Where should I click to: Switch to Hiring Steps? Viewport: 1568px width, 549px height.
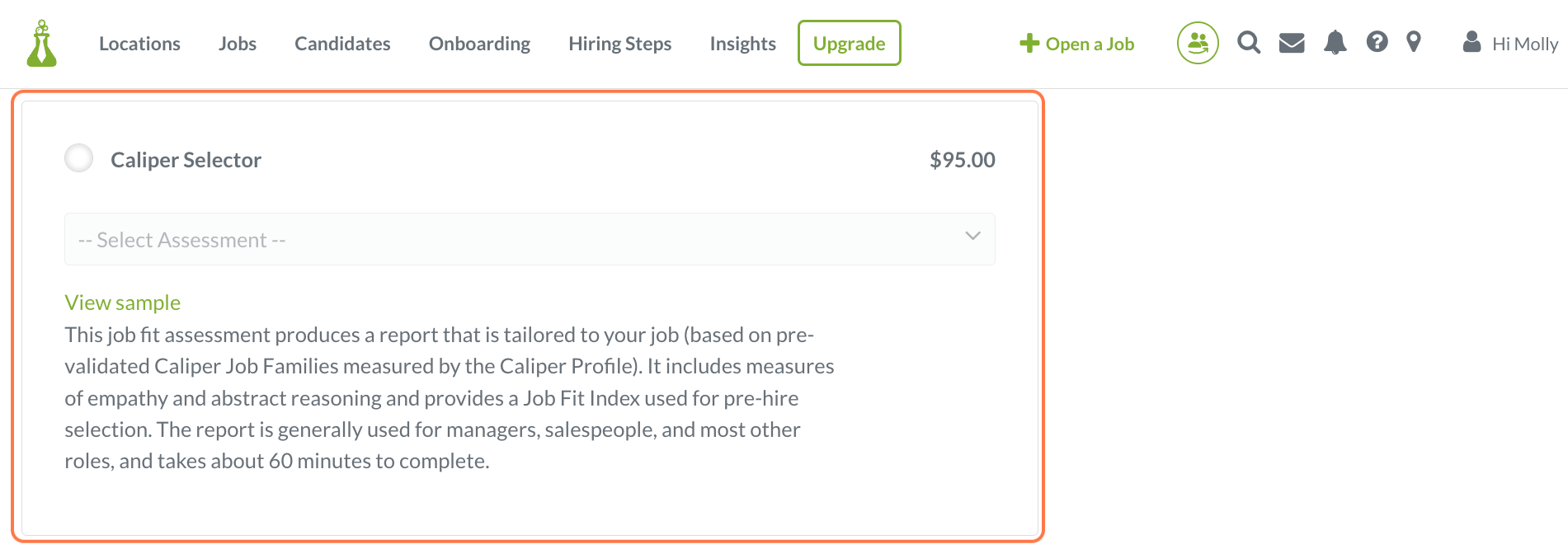point(619,44)
